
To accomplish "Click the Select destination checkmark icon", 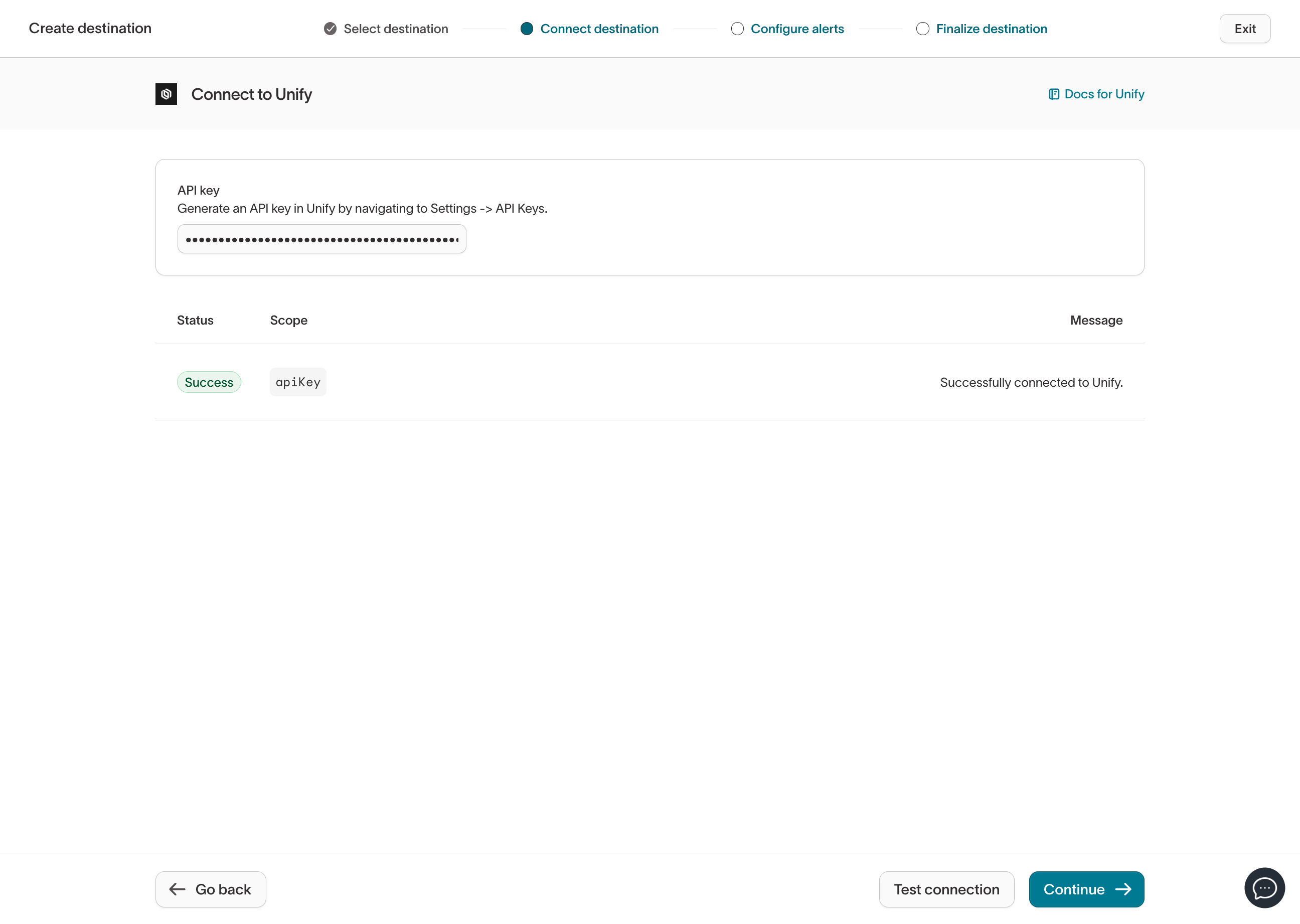I will [x=330, y=29].
